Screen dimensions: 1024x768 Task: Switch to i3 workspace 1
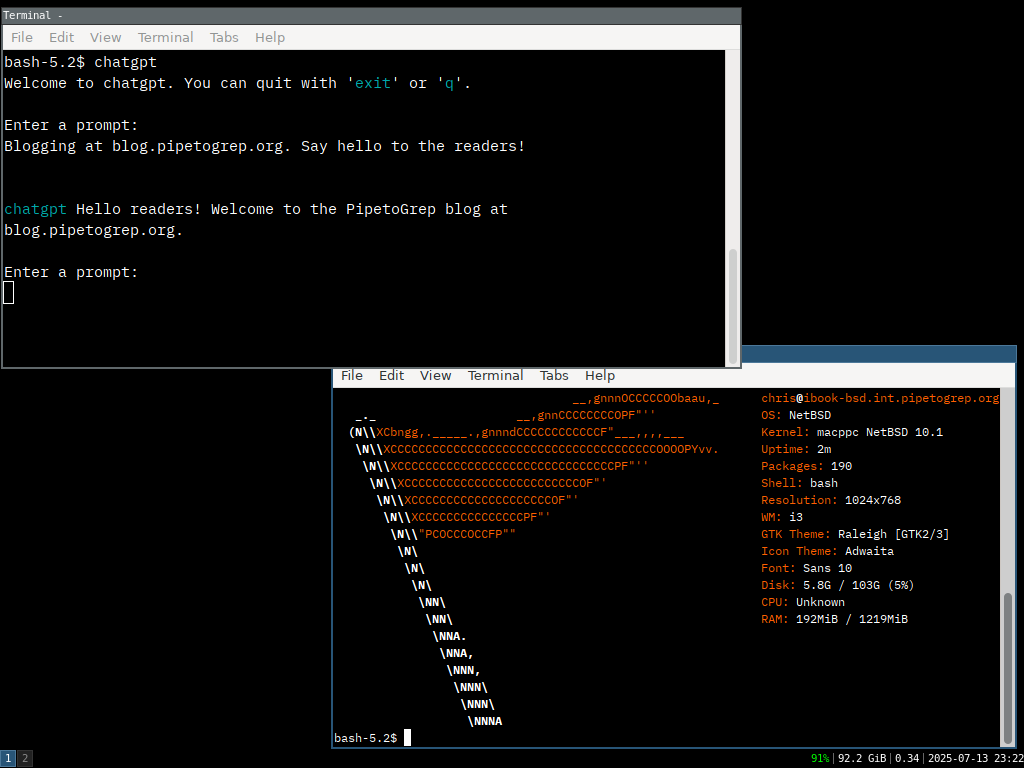tap(7, 758)
